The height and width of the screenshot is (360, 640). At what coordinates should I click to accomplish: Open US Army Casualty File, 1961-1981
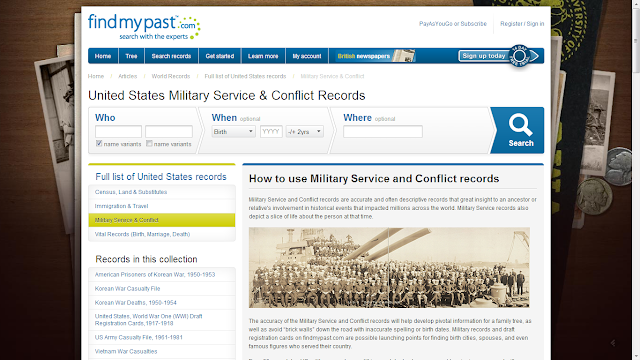pos(162,338)
